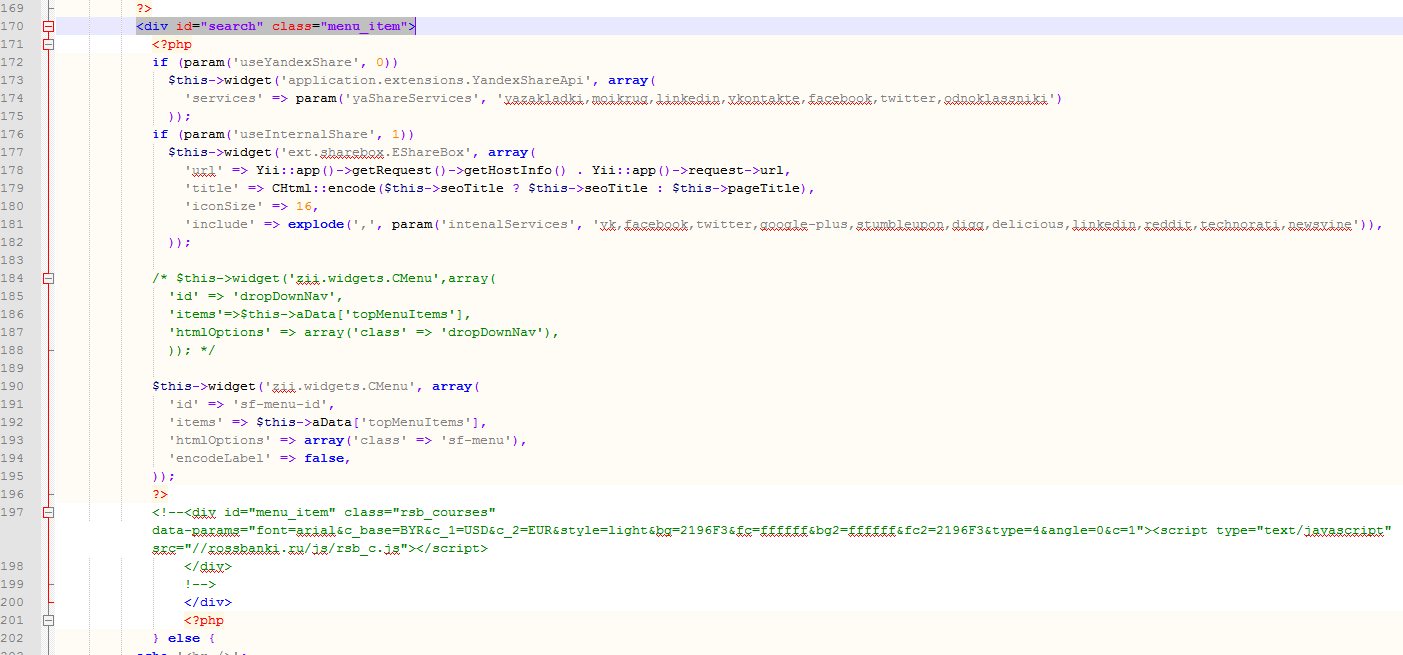The width and height of the screenshot is (1403, 655).
Task: Click the closing ?> tag on line 196
Action: coord(160,494)
